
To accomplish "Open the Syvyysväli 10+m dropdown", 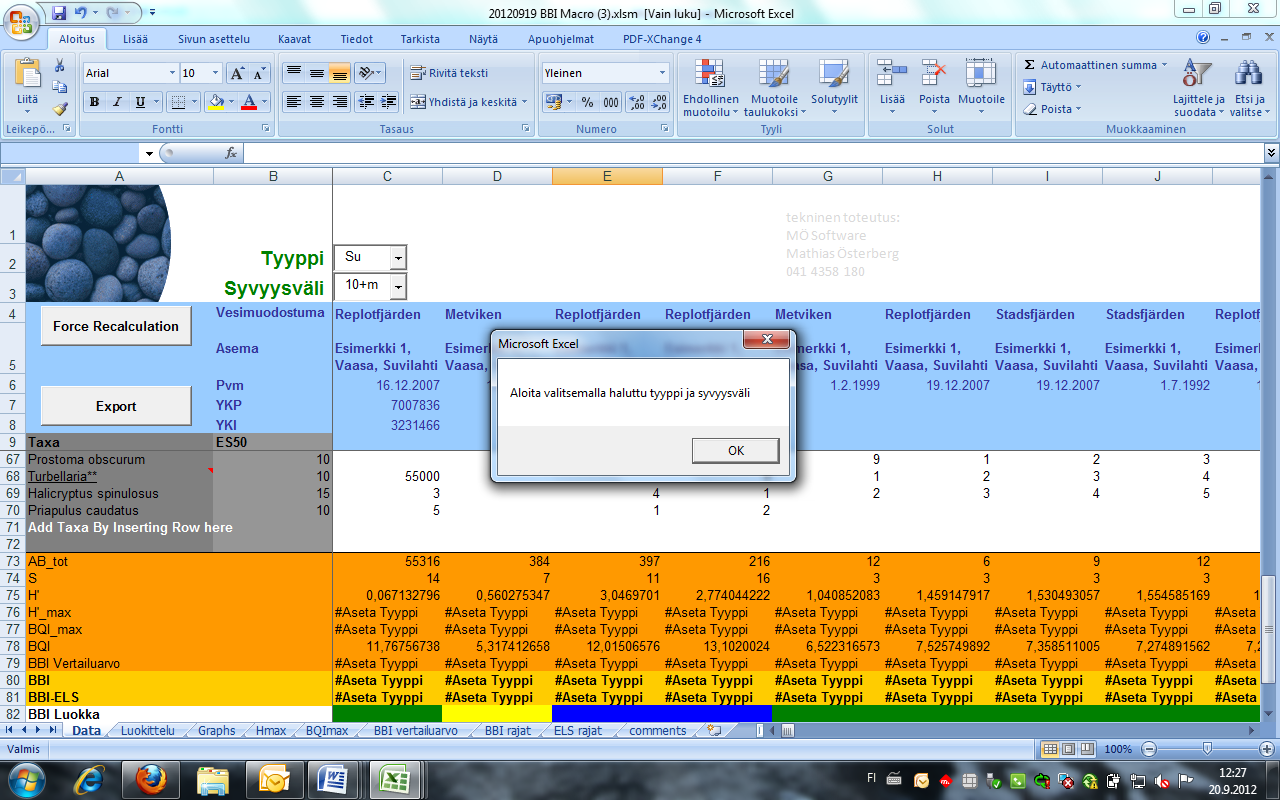I will pos(399,286).
